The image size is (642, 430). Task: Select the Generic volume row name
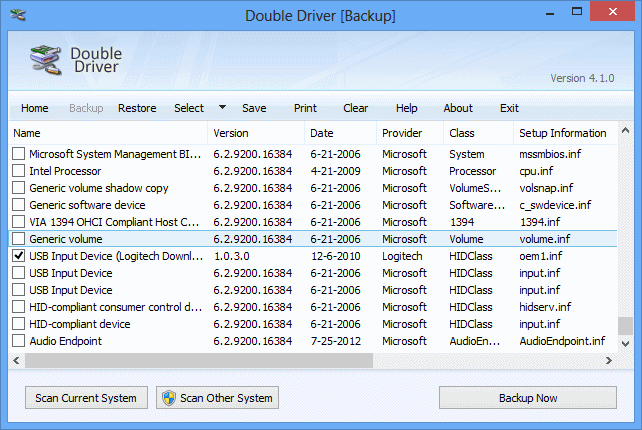pos(66,239)
